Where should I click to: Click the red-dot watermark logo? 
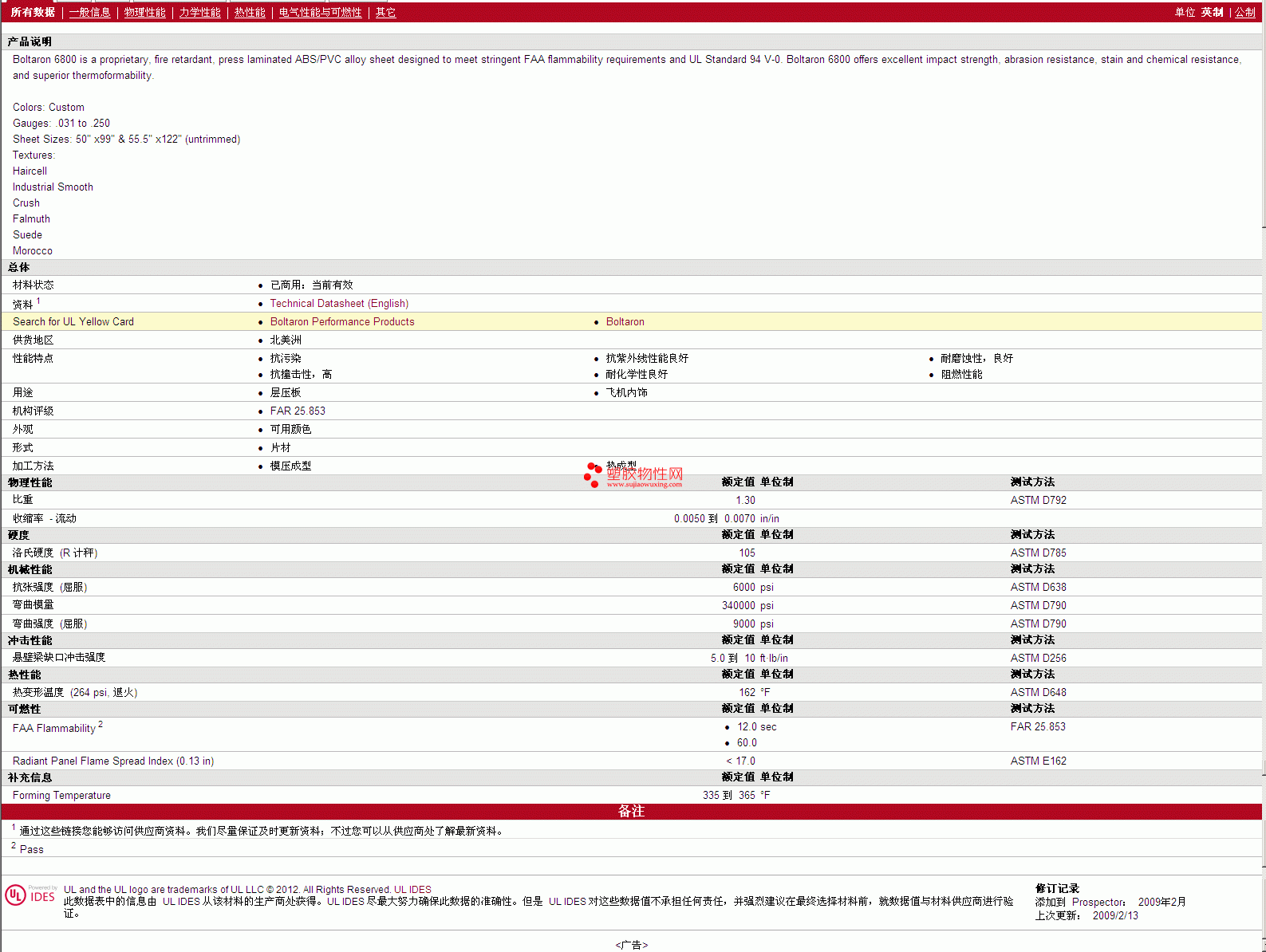[592, 474]
